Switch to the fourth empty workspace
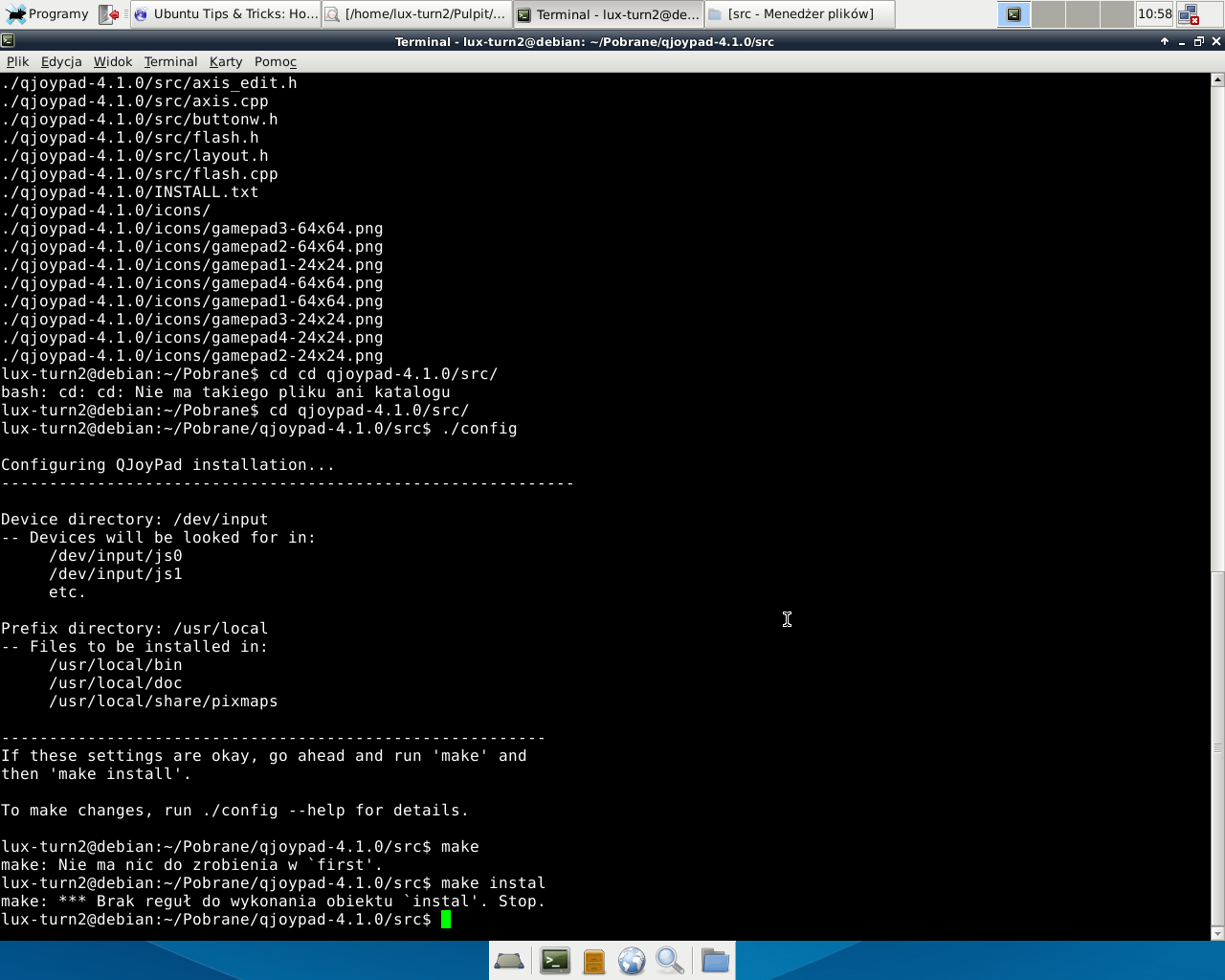The image size is (1225, 980). pos(1117,14)
